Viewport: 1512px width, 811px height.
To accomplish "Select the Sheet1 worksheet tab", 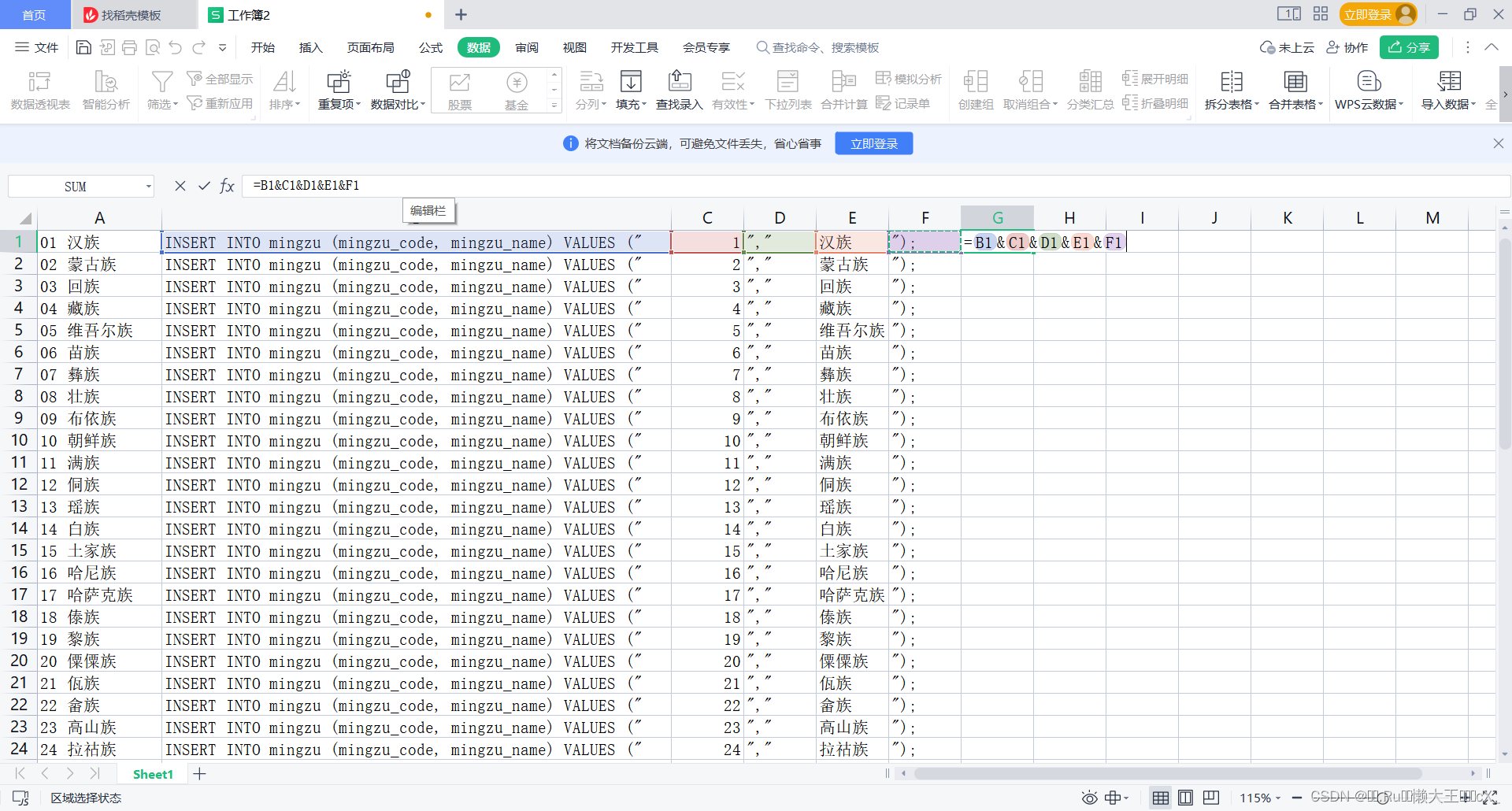I will point(153,774).
